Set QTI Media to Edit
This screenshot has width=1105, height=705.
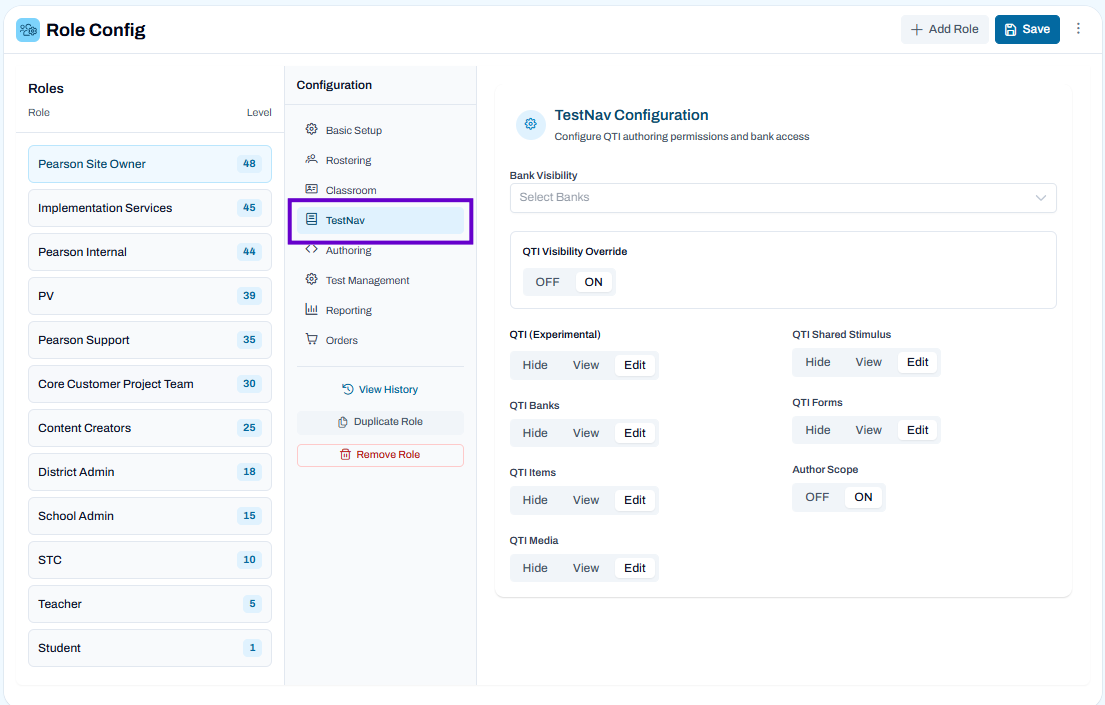[x=634, y=568]
